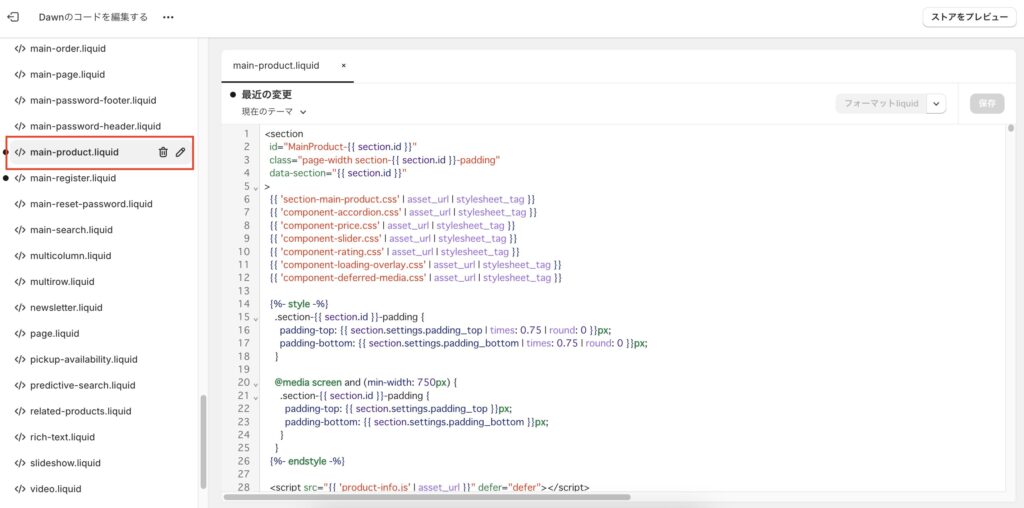Image resolution: width=1024 pixels, height=508 pixels.
Task: Open multicolumn.liquid file
Action: point(71,255)
